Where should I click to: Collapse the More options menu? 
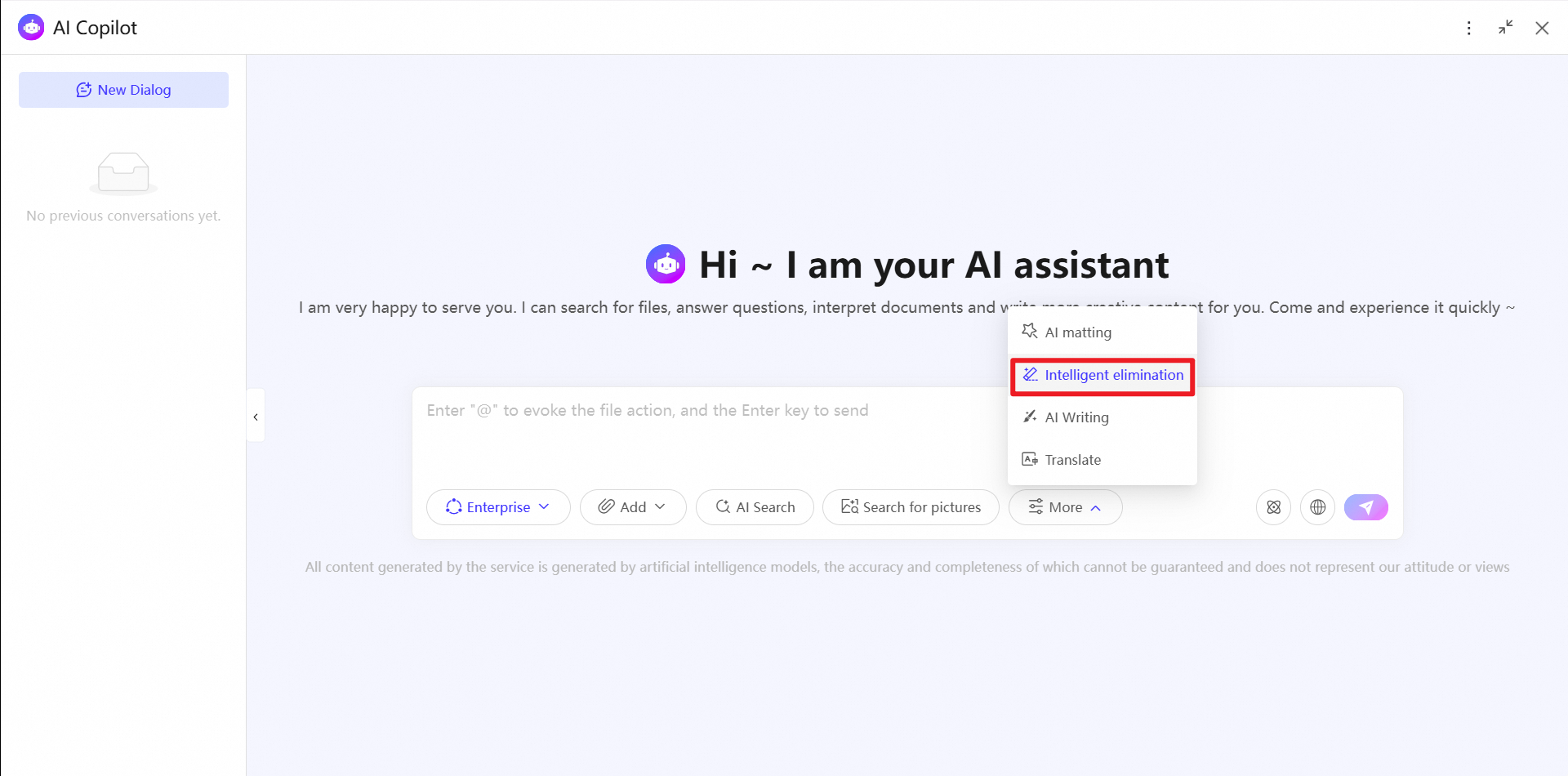[1065, 507]
